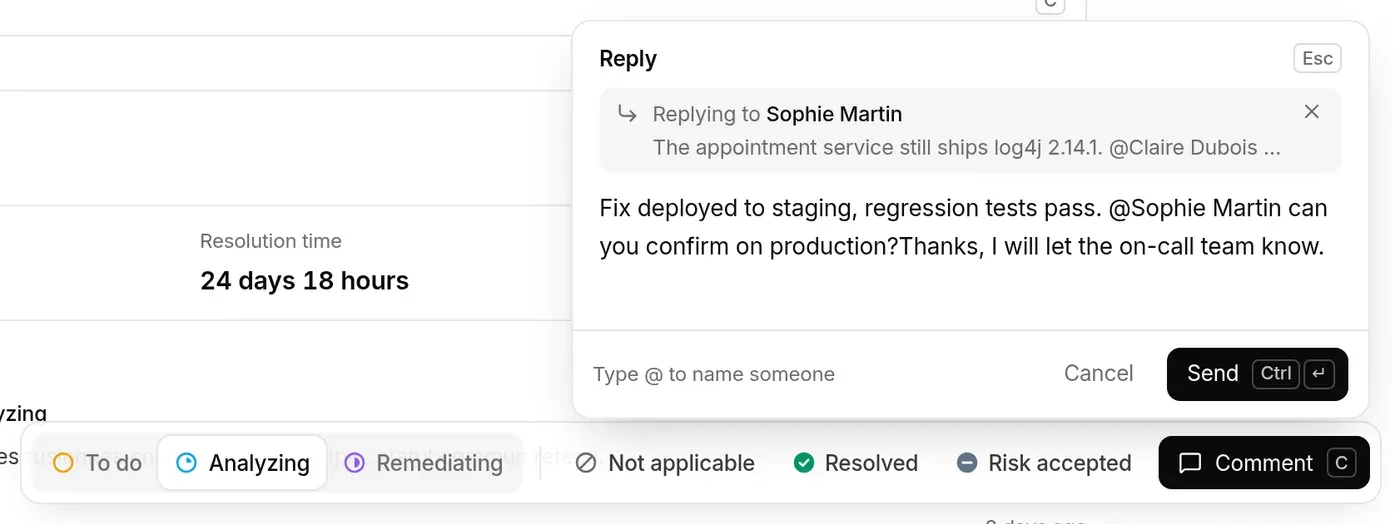Click the reply arrow icon beside Replying to
The height and width of the screenshot is (524, 1400).
click(627, 113)
